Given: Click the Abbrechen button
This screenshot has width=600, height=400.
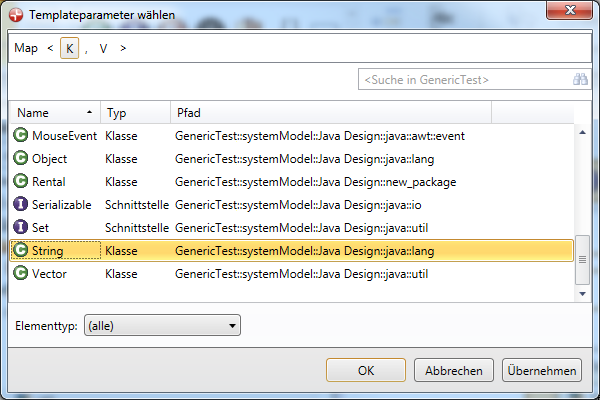Looking at the screenshot, I should 454,370.
